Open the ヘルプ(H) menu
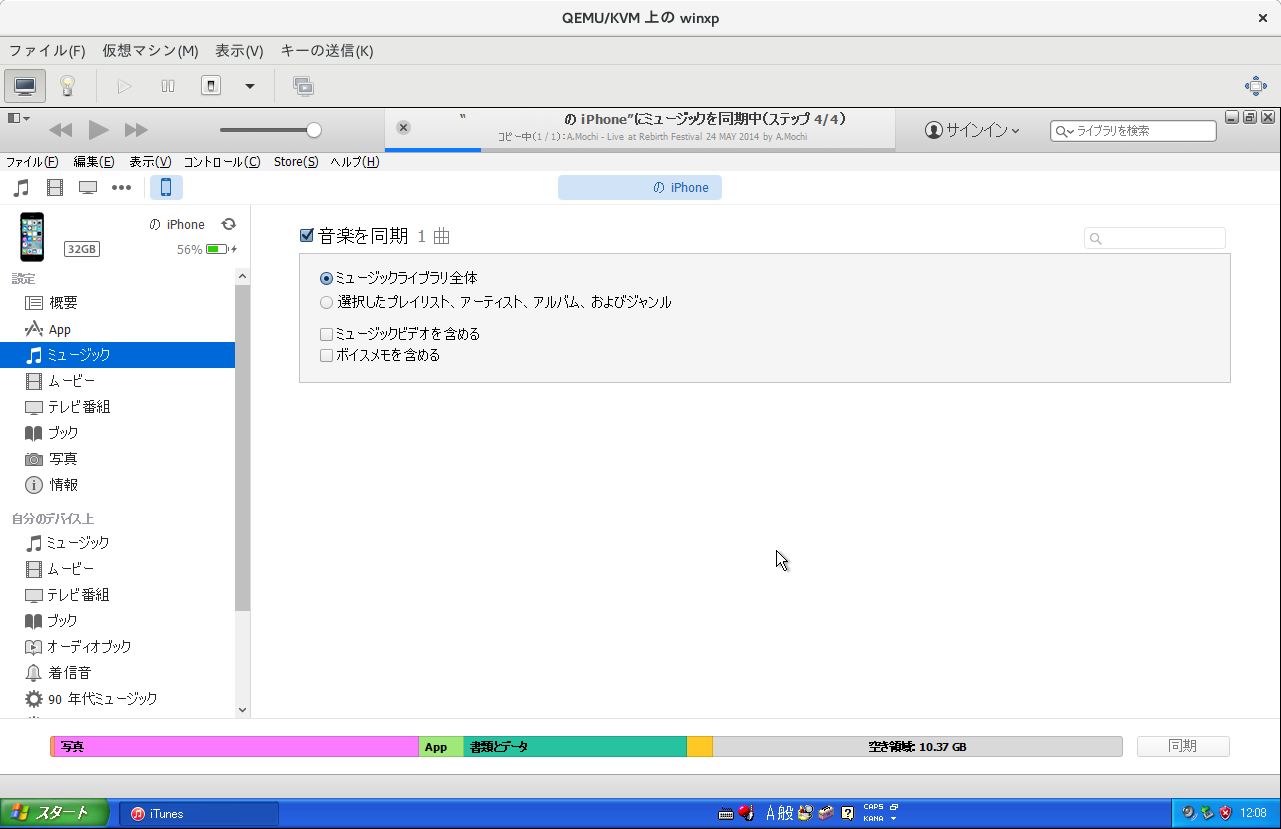The height and width of the screenshot is (829, 1281). [x=355, y=162]
